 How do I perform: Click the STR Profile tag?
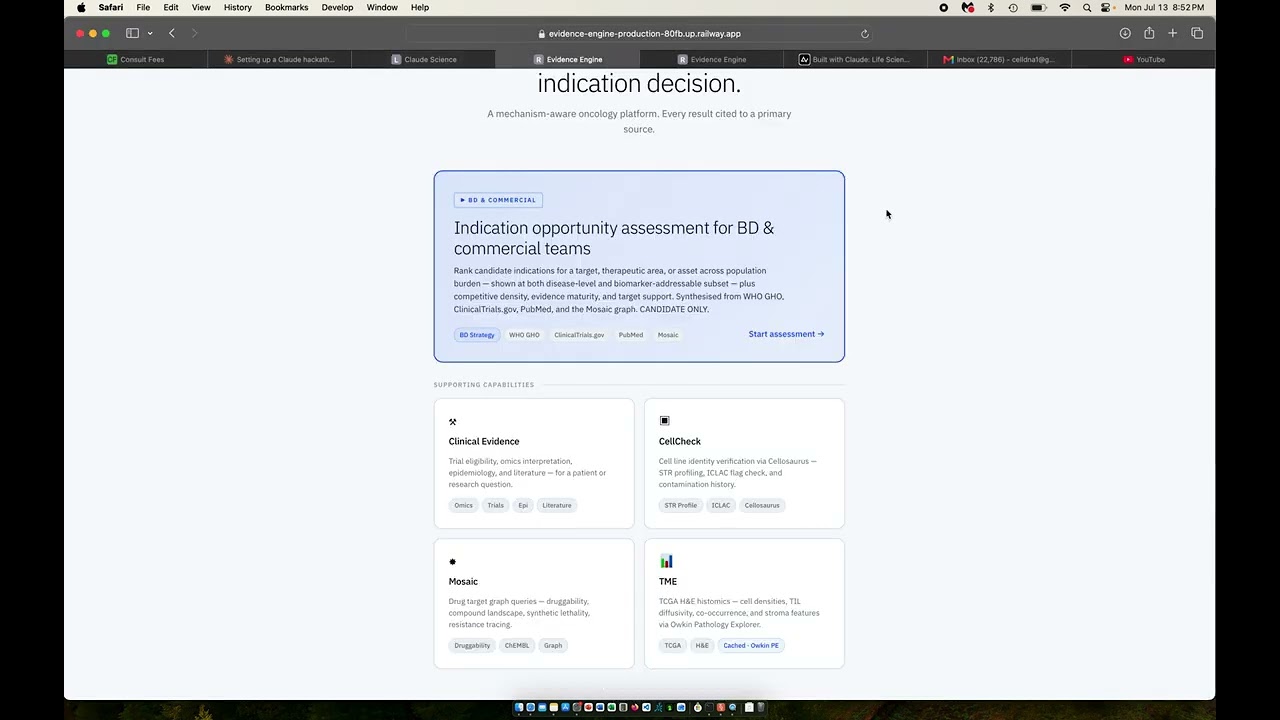(681, 505)
